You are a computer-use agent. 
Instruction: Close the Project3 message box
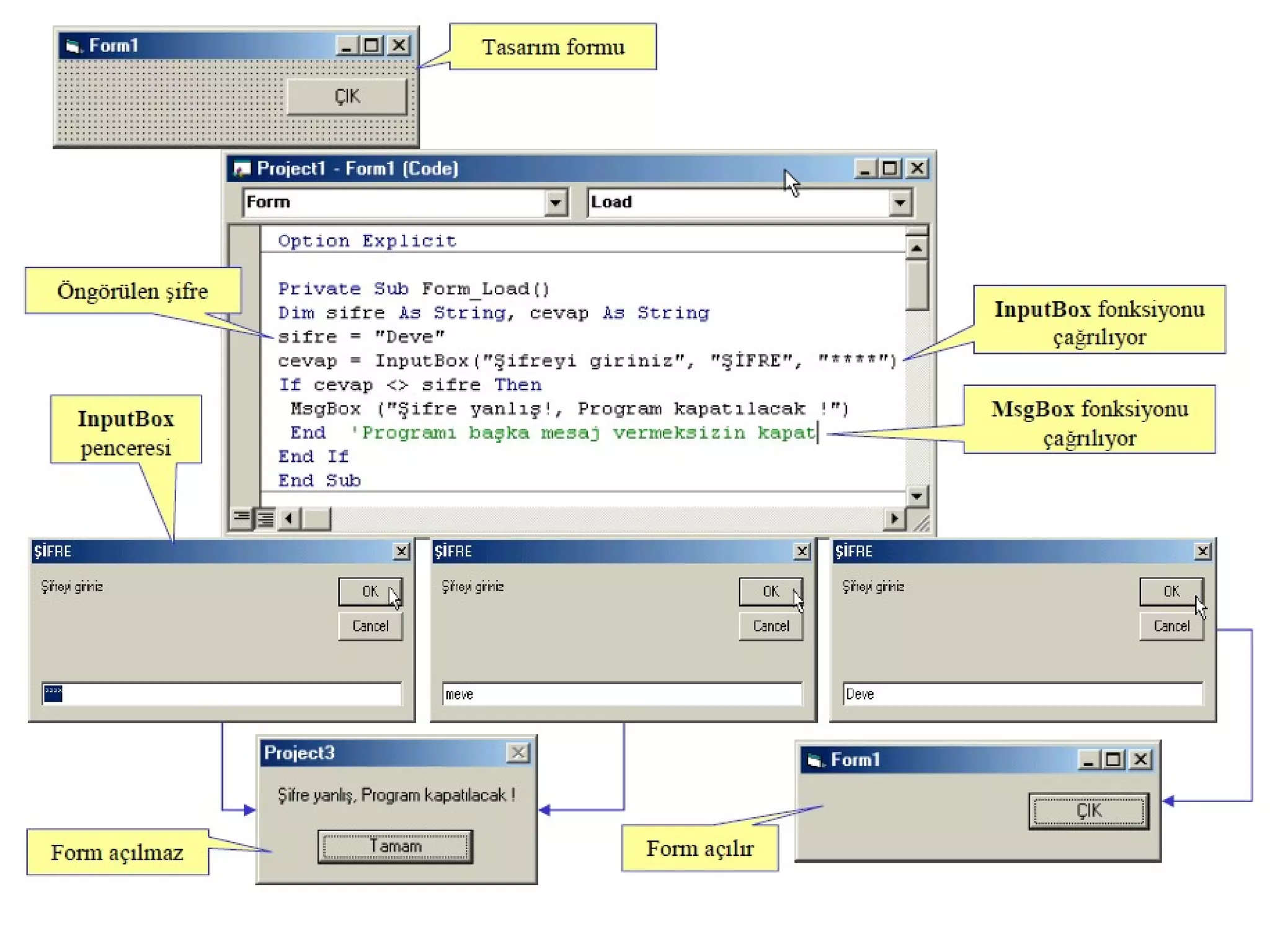click(518, 753)
